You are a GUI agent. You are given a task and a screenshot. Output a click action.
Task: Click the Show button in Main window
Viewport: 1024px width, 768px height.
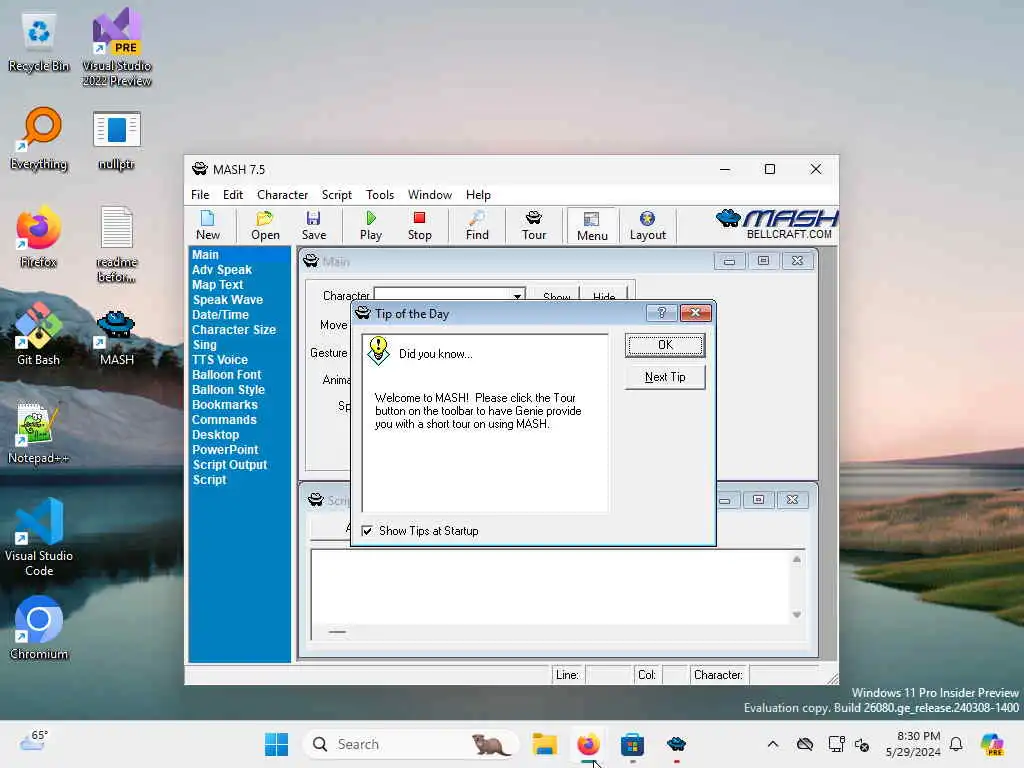click(x=556, y=295)
